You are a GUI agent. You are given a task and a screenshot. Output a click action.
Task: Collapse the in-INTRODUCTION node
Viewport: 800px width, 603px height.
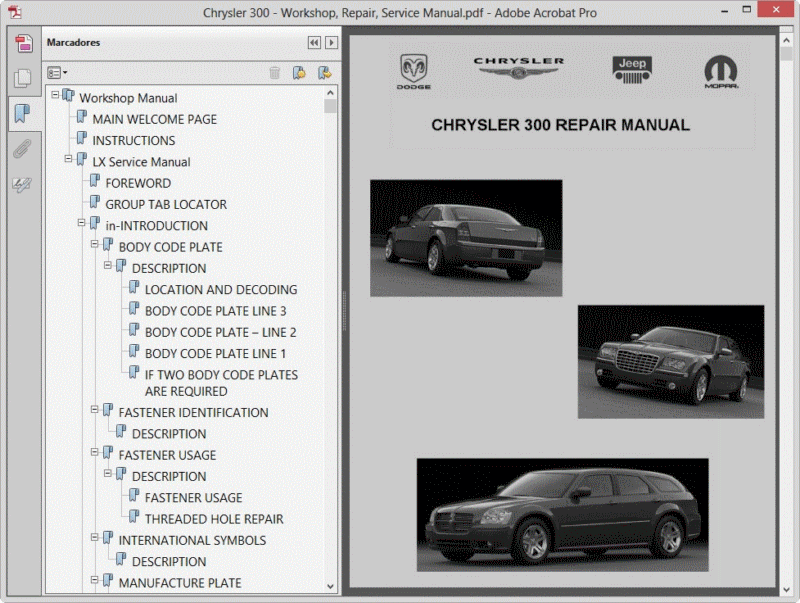point(82,222)
